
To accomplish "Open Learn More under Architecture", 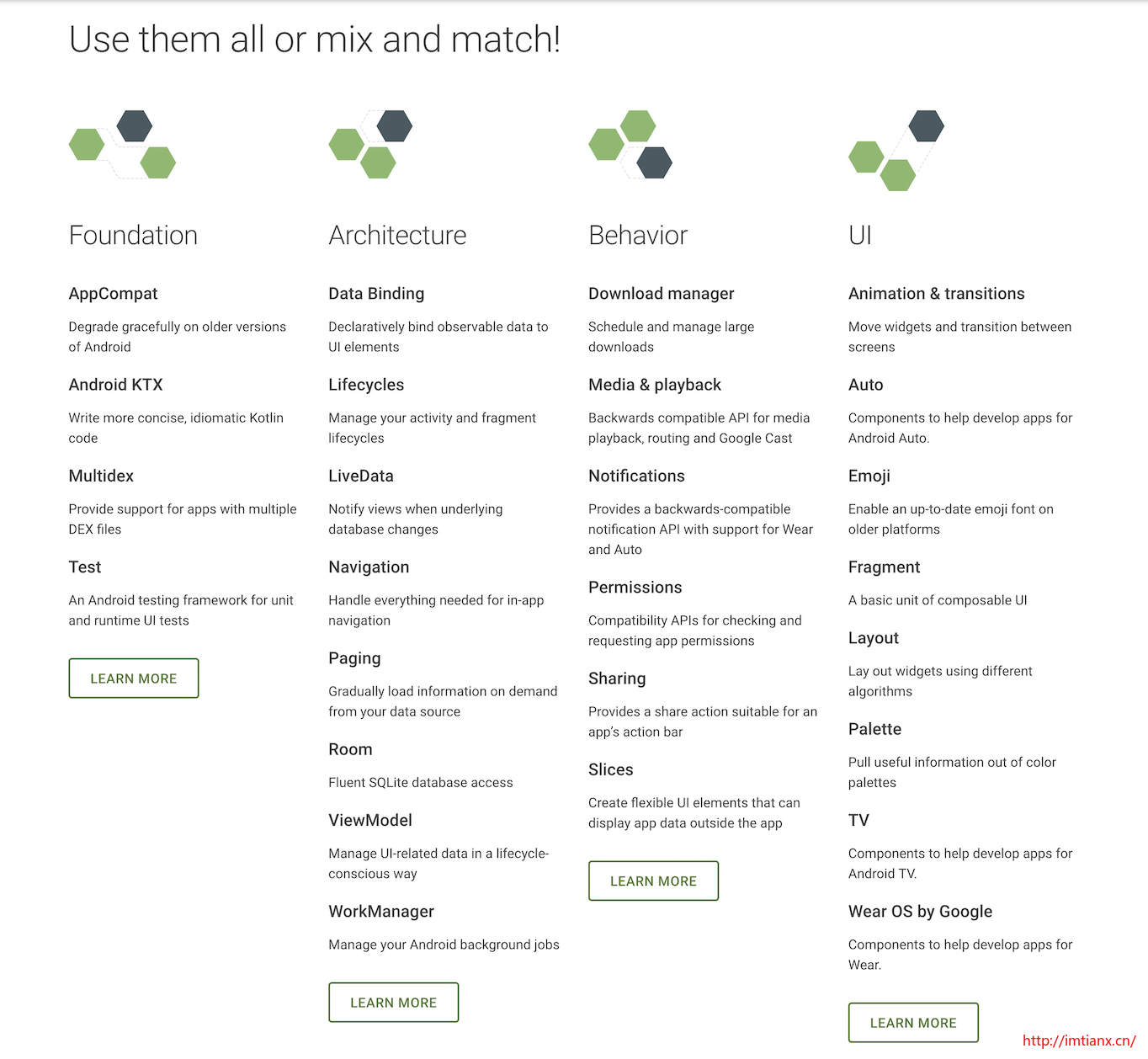I will pos(394,1003).
